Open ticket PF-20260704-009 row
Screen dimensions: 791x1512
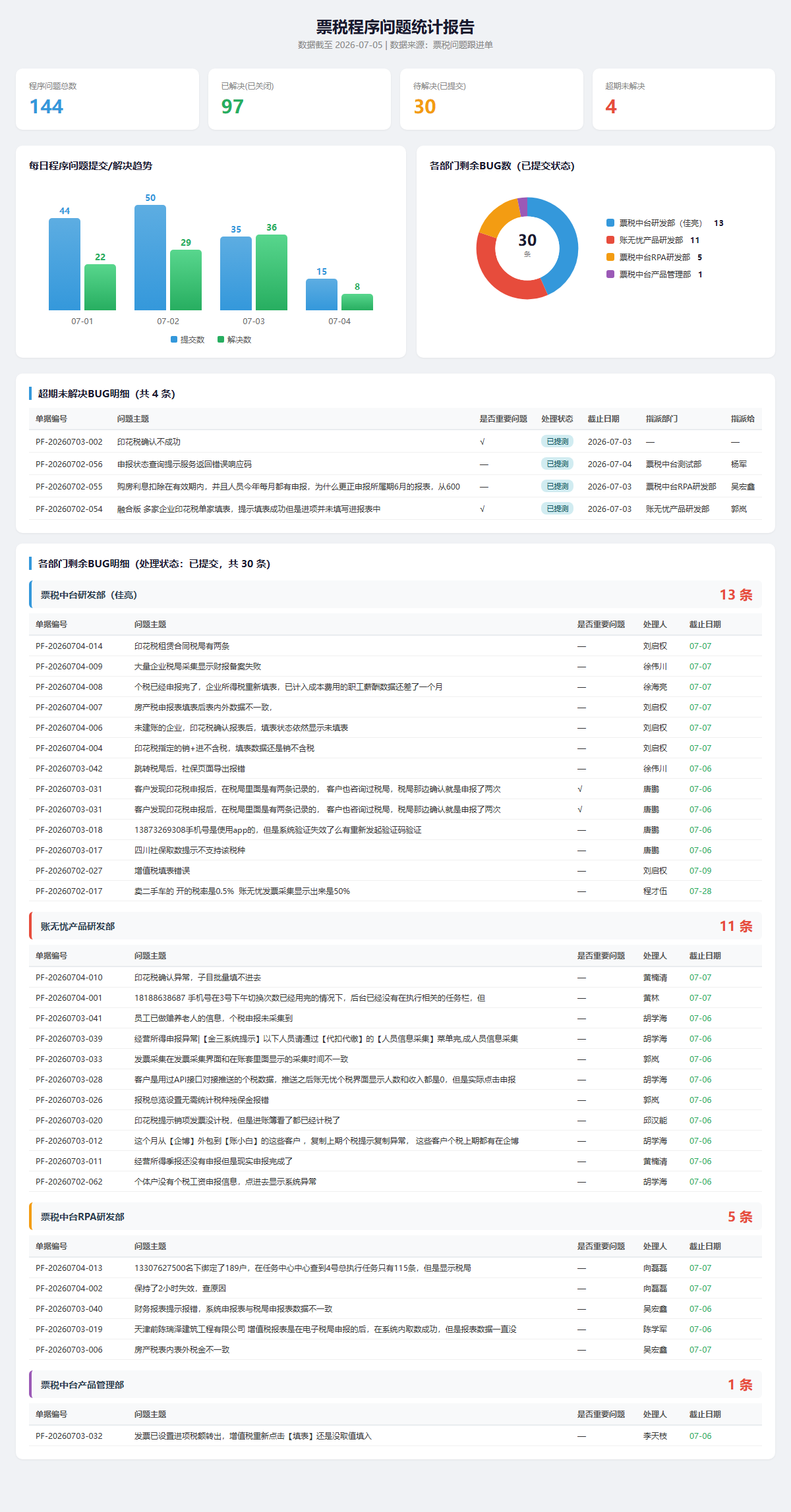point(395,666)
